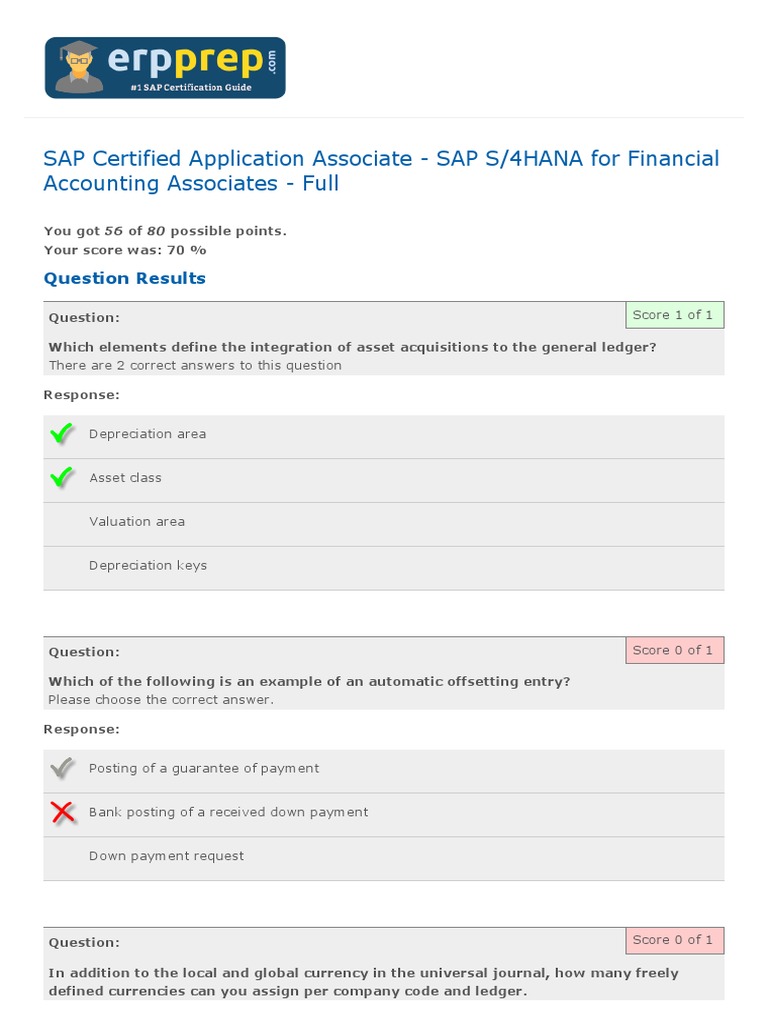Open the SAP S/4HANA exam title link
This screenshot has width=768, height=1024.
[x=381, y=171]
